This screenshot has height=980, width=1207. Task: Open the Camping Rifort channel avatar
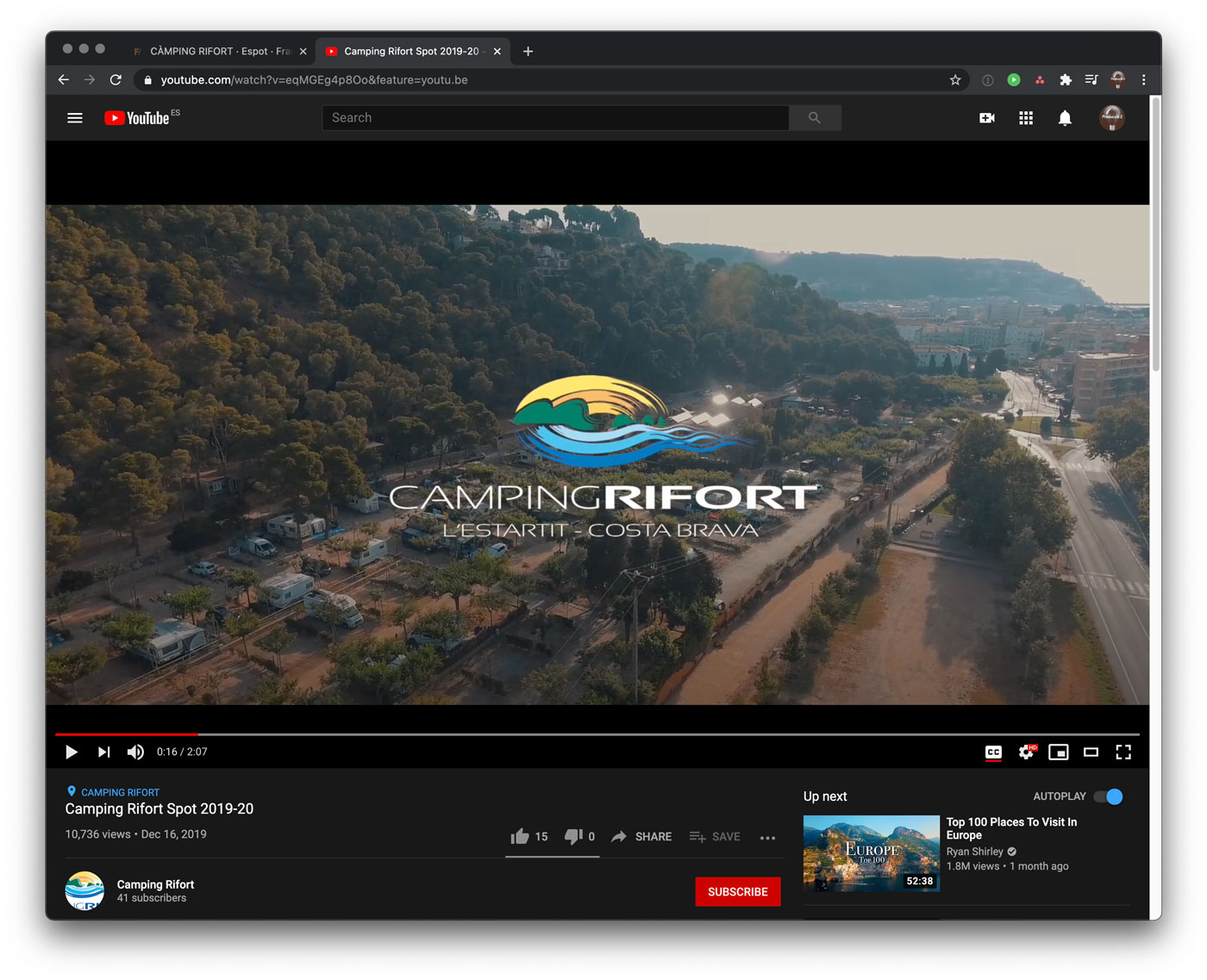coord(84,891)
